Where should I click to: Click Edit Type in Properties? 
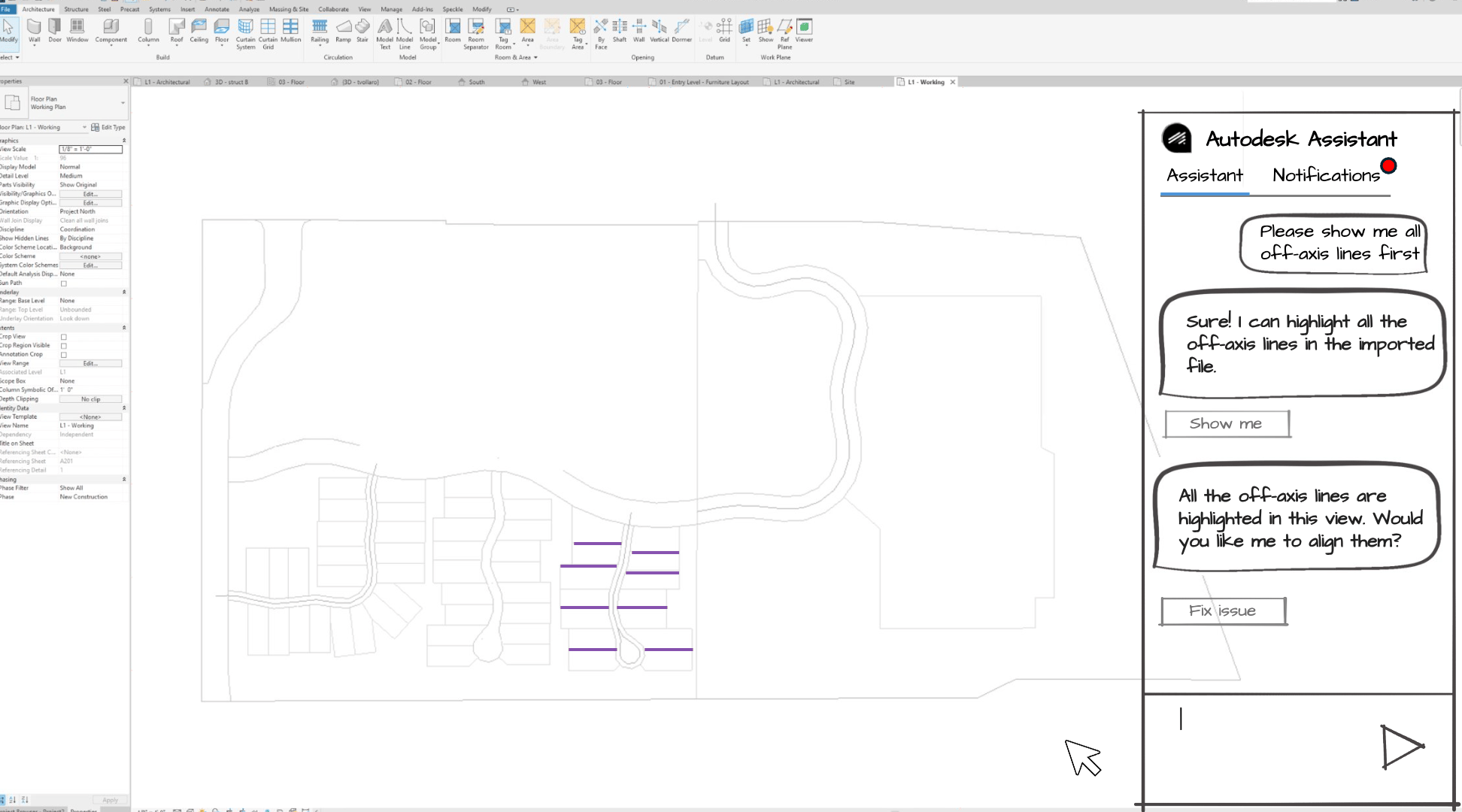pos(108,127)
